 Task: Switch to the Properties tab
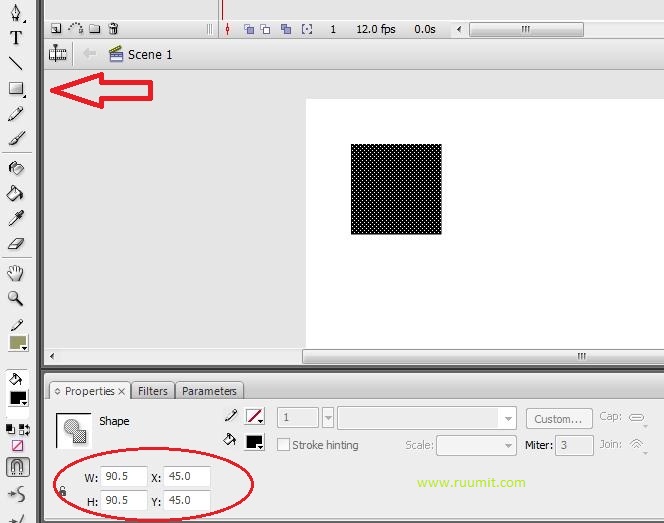tap(89, 391)
